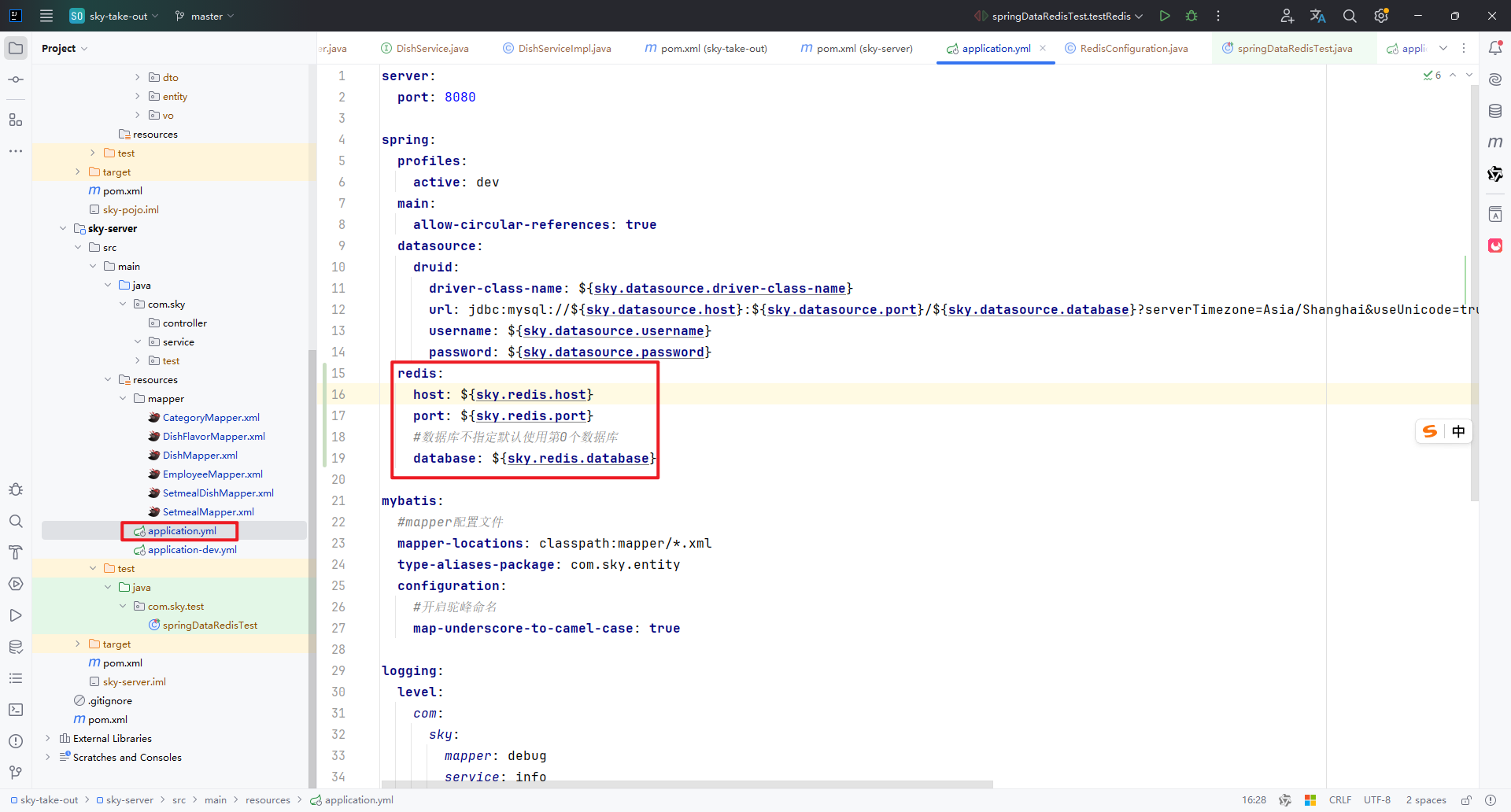Viewport: 1511px width, 812px height.
Task: Follow the sky.redis.host reference link
Action: coord(531,394)
